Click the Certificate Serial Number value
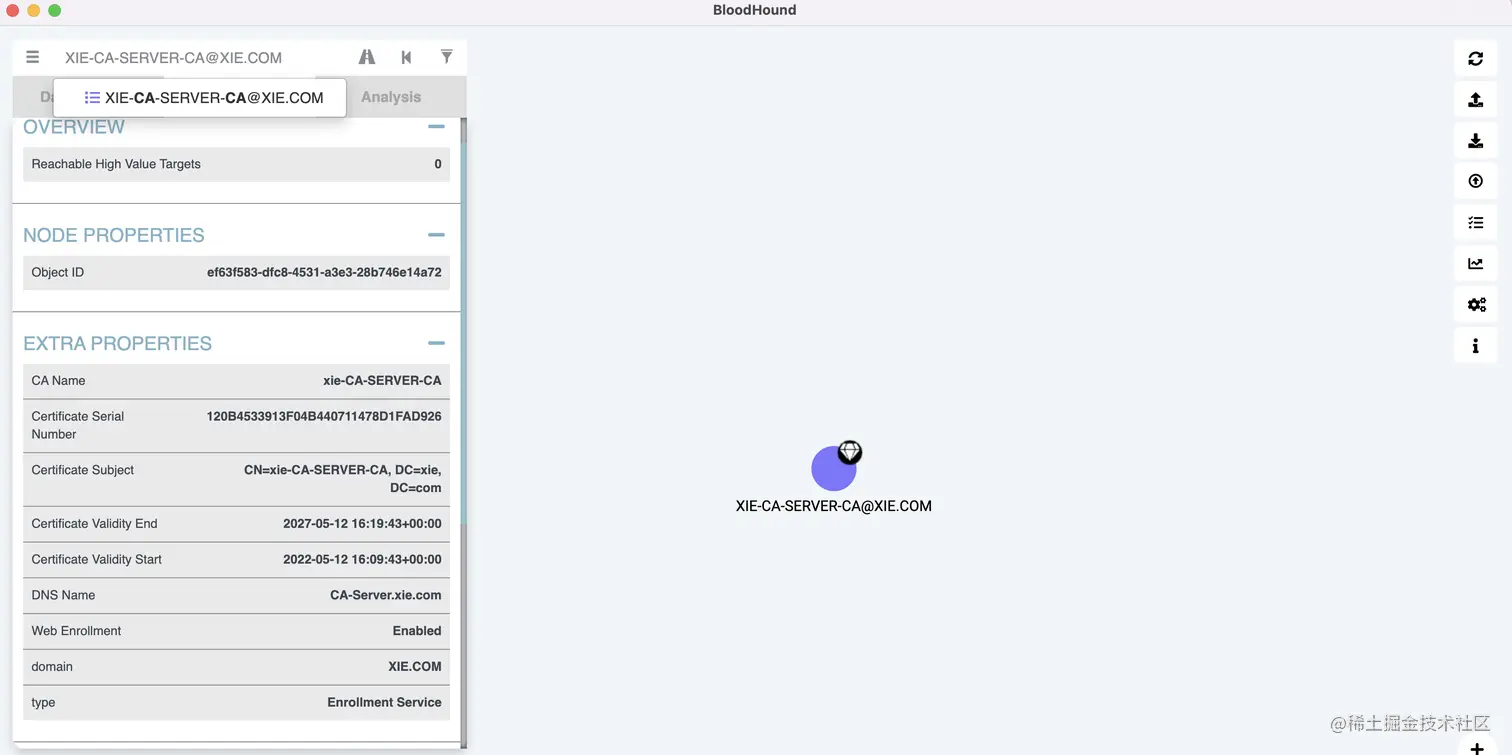1512x755 pixels. point(324,416)
